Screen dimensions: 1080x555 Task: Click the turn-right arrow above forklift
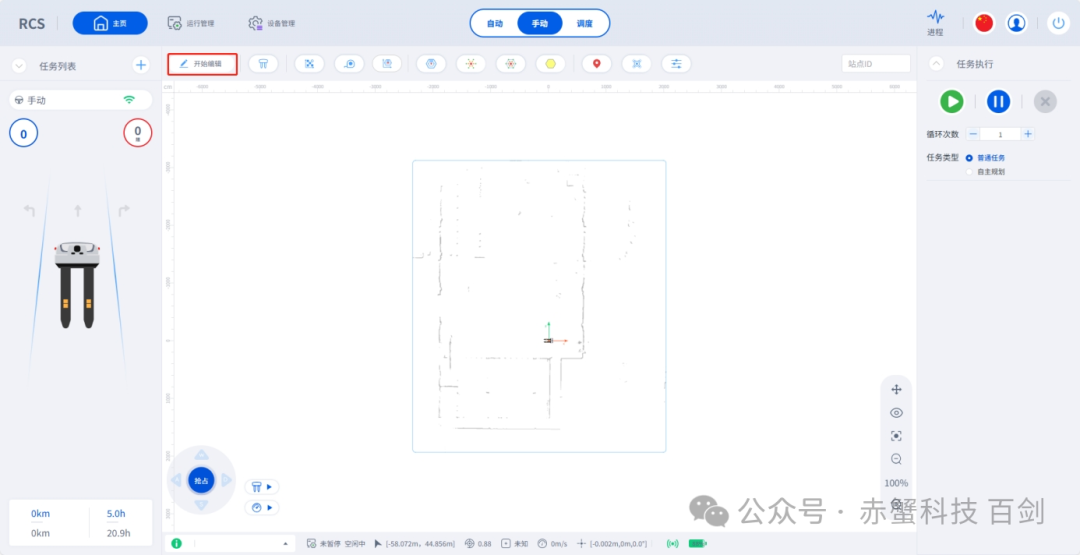124,210
